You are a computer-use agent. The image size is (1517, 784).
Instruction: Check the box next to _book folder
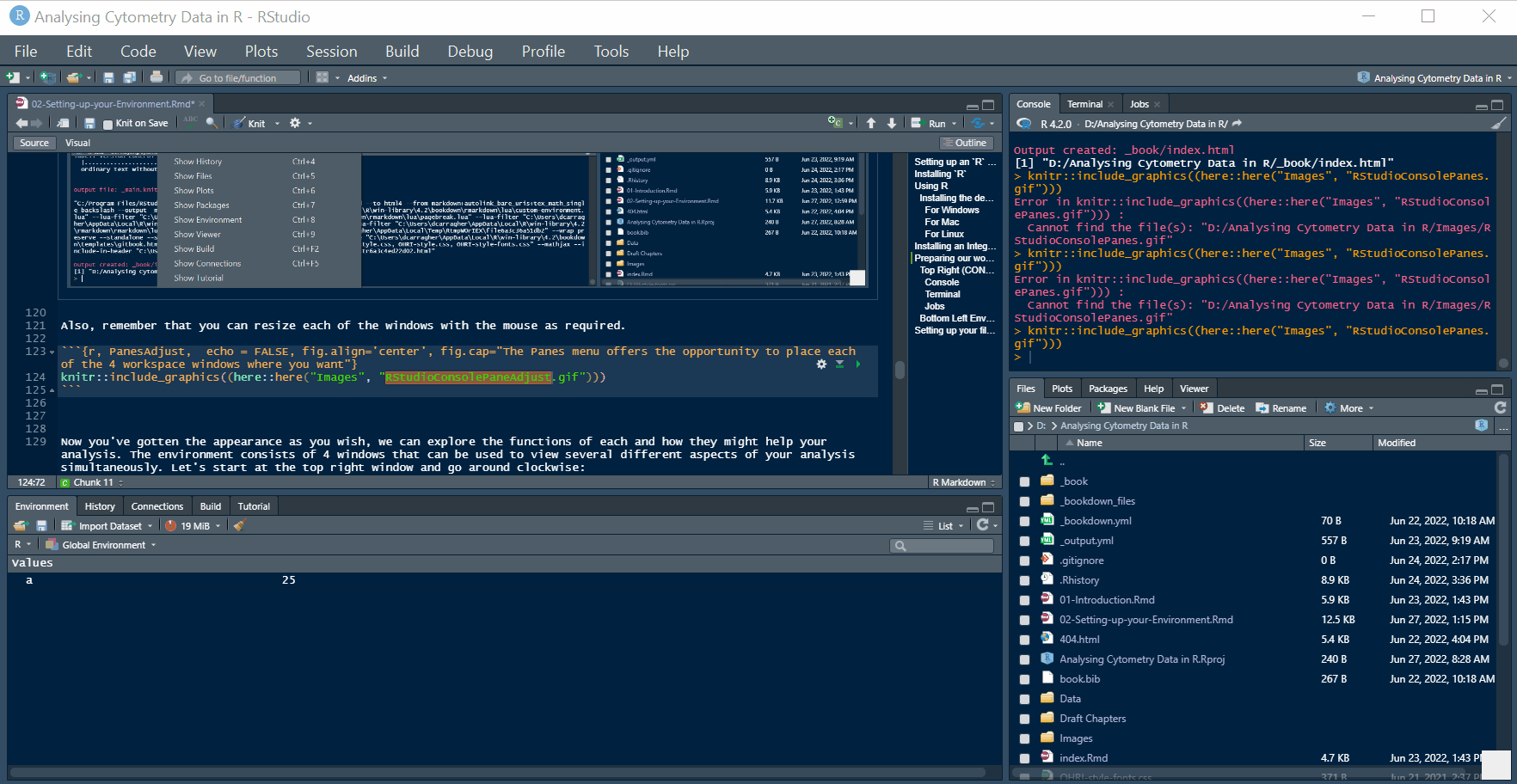pyautogui.click(x=1024, y=482)
